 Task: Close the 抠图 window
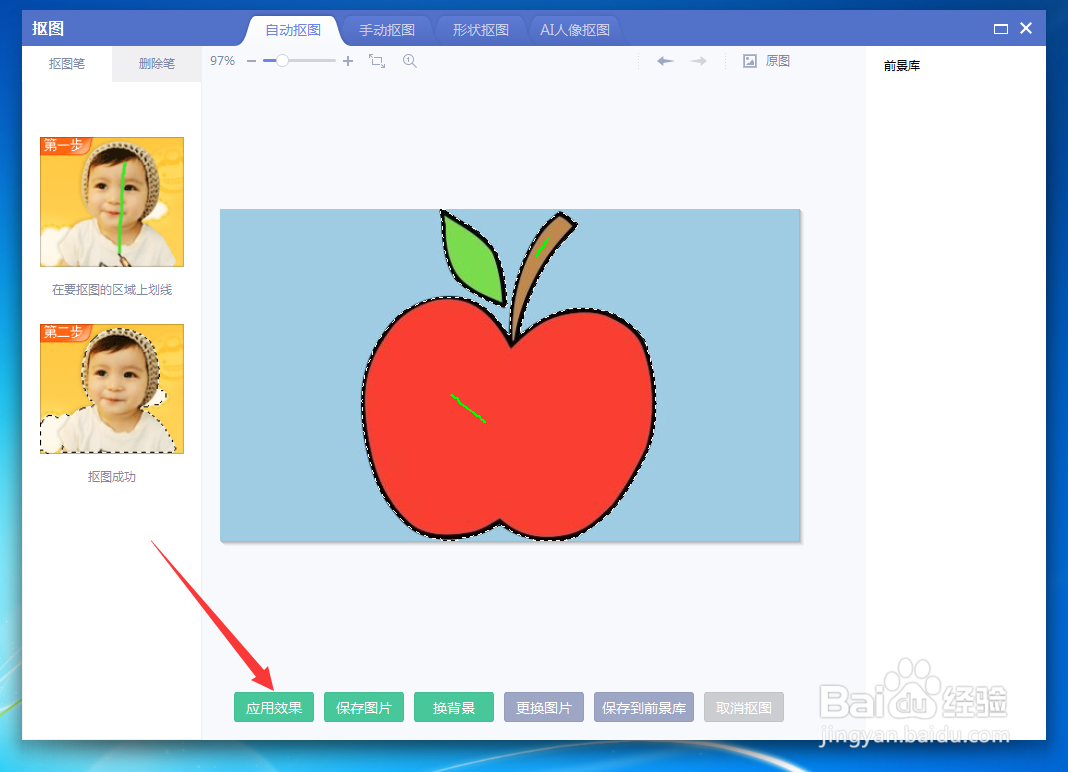click(1026, 29)
